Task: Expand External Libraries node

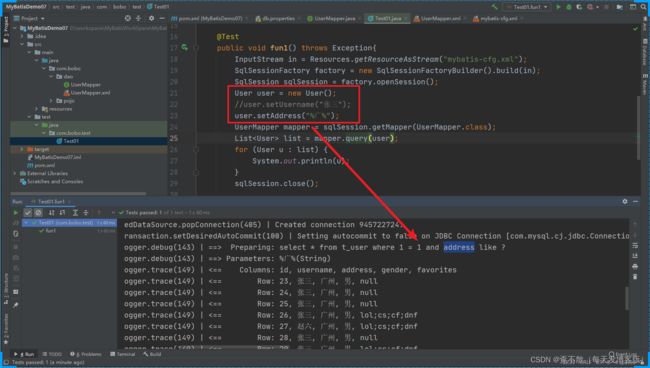Action: point(15,173)
